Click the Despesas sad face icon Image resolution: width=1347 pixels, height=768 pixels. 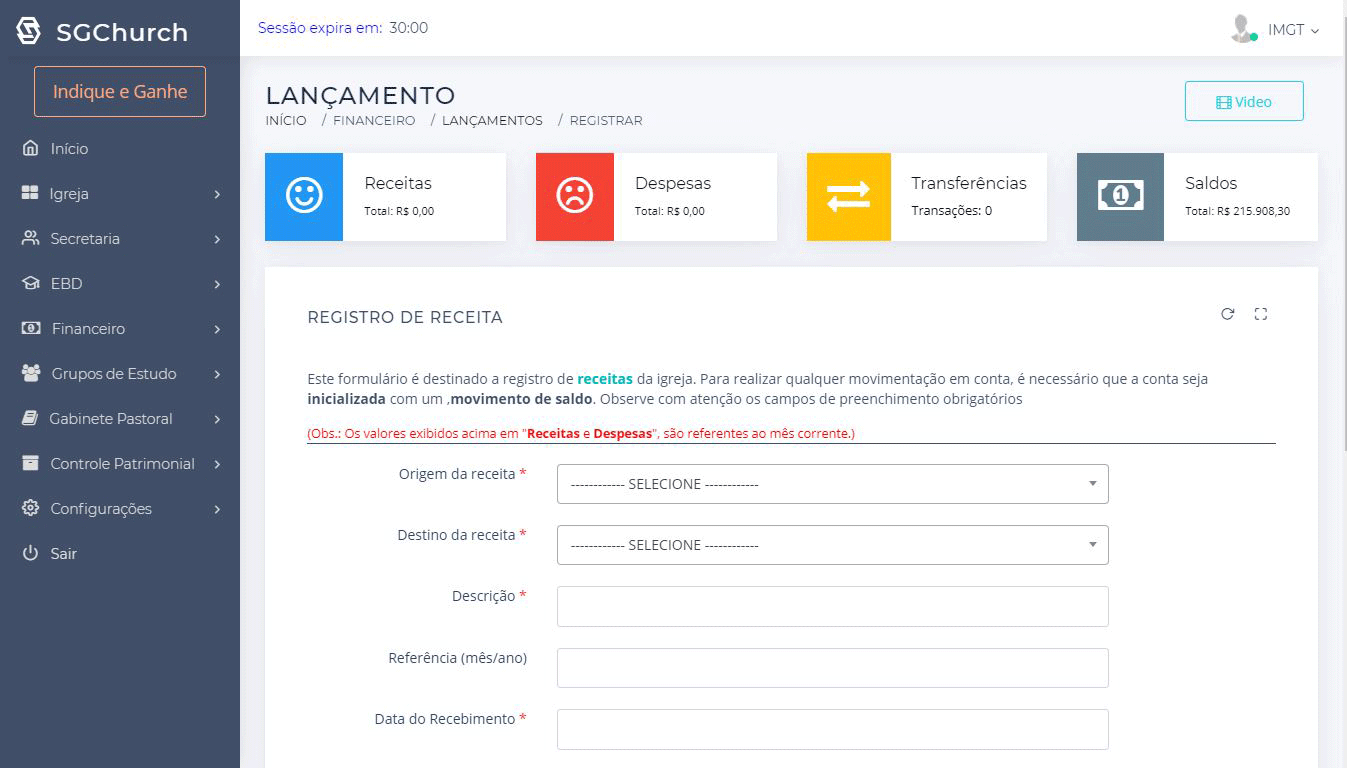pos(575,196)
